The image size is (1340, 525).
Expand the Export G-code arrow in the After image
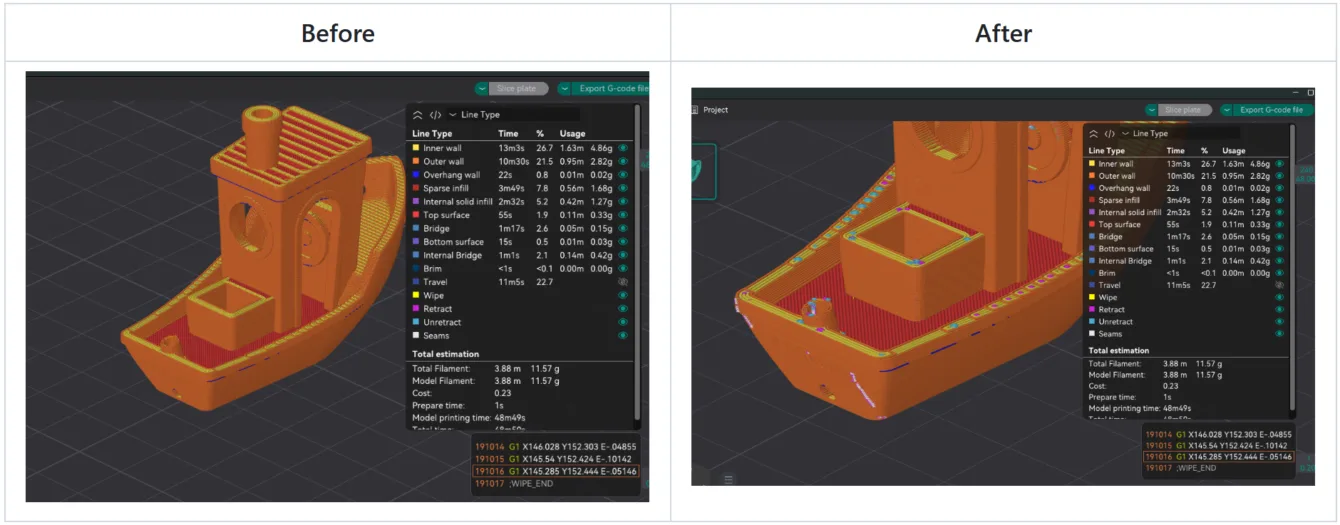point(1227,110)
